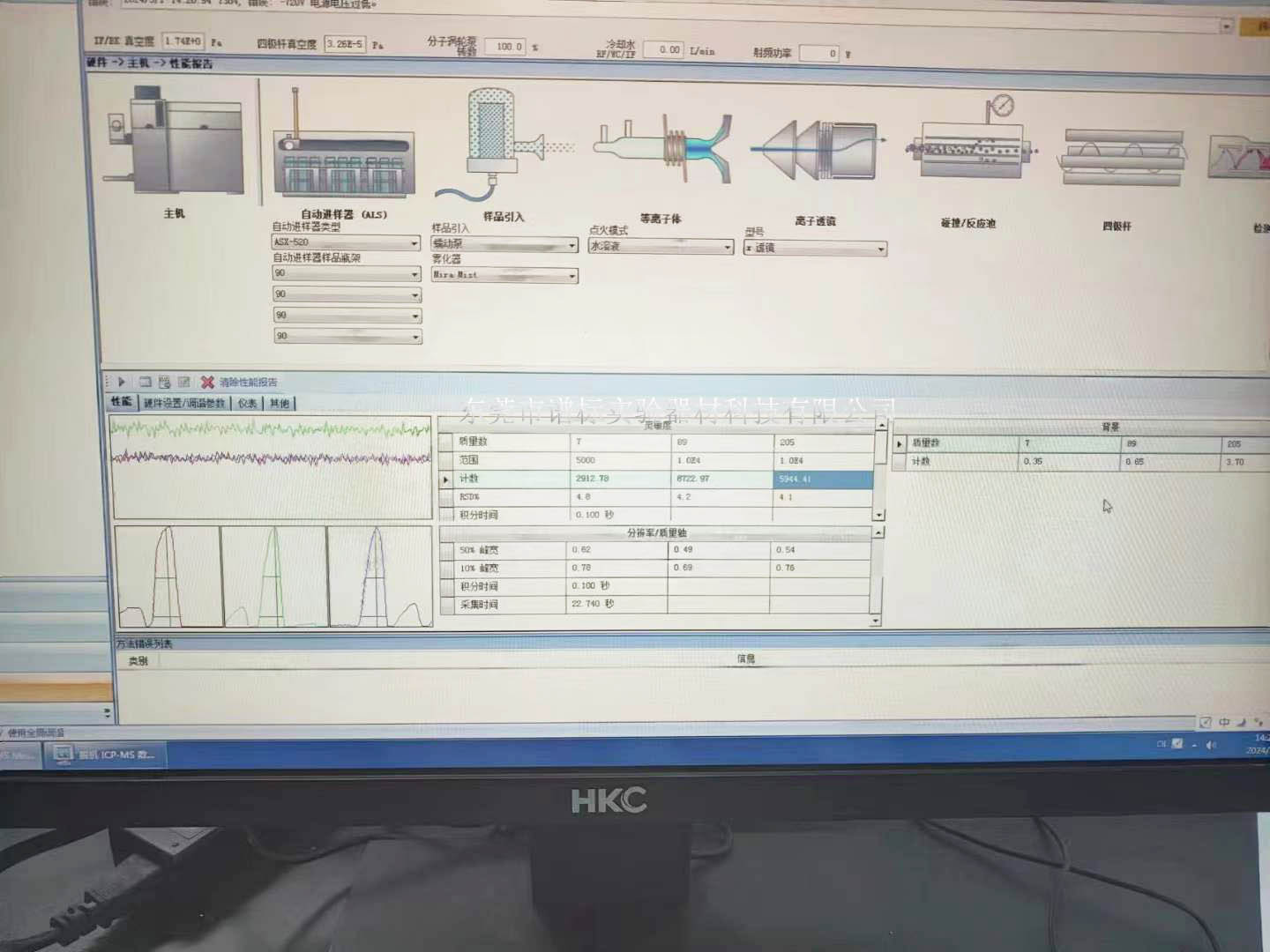The image size is (1270, 952).
Task: Open the 其他 tab
Action: [x=280, y=403]
